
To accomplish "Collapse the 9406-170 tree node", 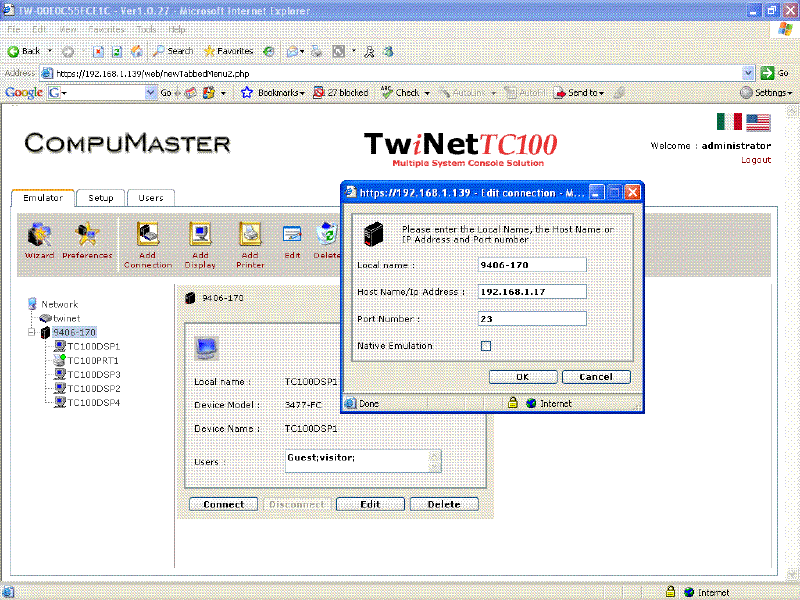I will click(x=32, y=332).
